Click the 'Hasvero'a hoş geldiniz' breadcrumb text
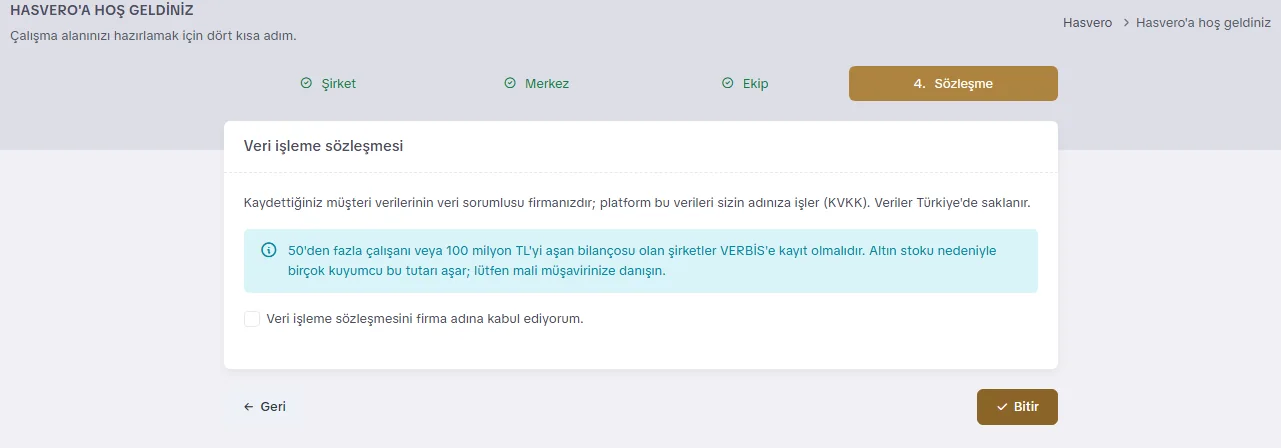Image resolution: width=1281 pixels, height=448 pixels. (x=1204, y=22)
